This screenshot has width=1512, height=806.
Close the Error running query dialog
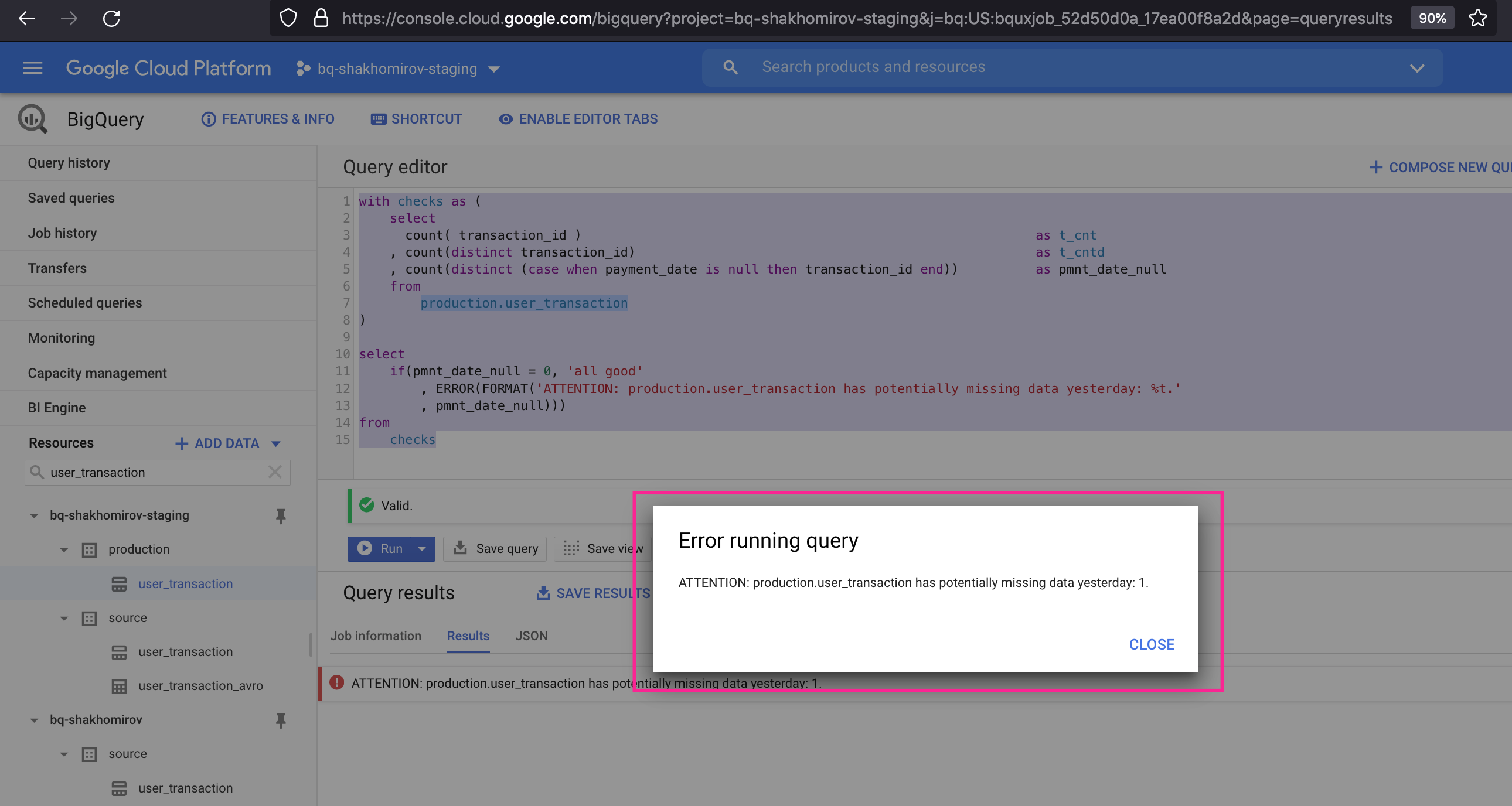point(1151,644)
